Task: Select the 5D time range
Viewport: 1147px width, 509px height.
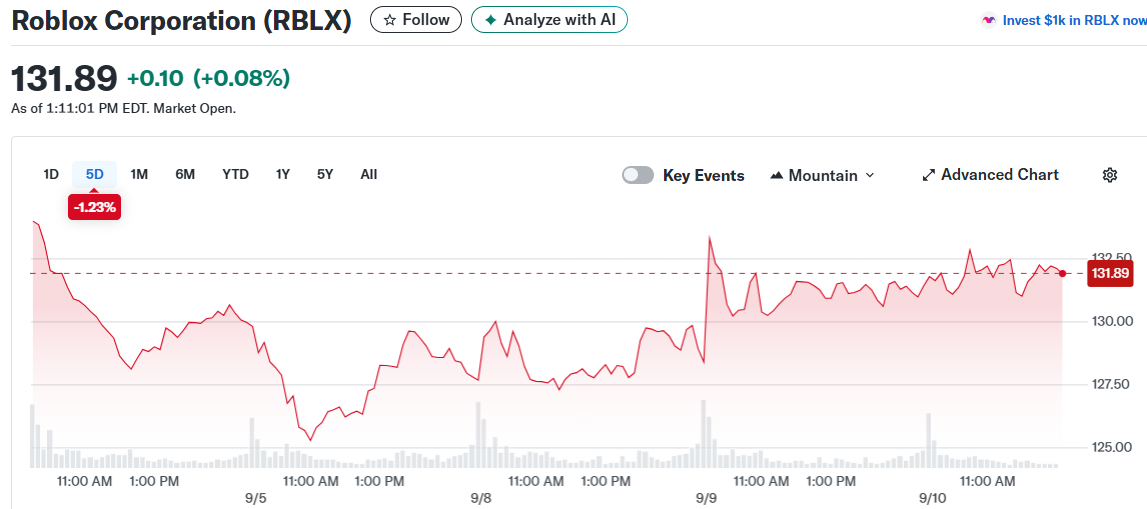Action: pos(94,174)
